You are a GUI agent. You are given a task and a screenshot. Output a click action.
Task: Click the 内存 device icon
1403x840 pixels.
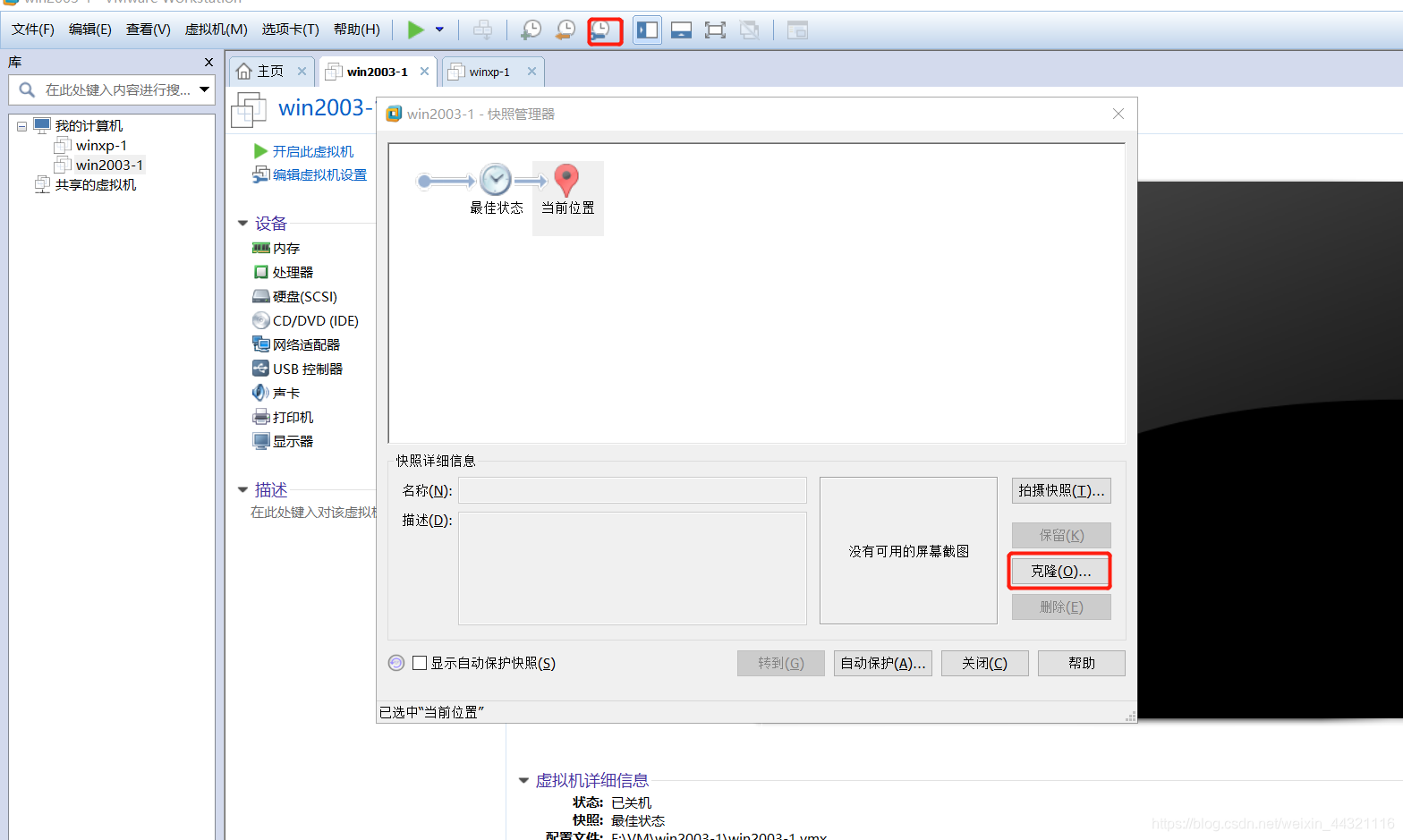pos(261,248)
